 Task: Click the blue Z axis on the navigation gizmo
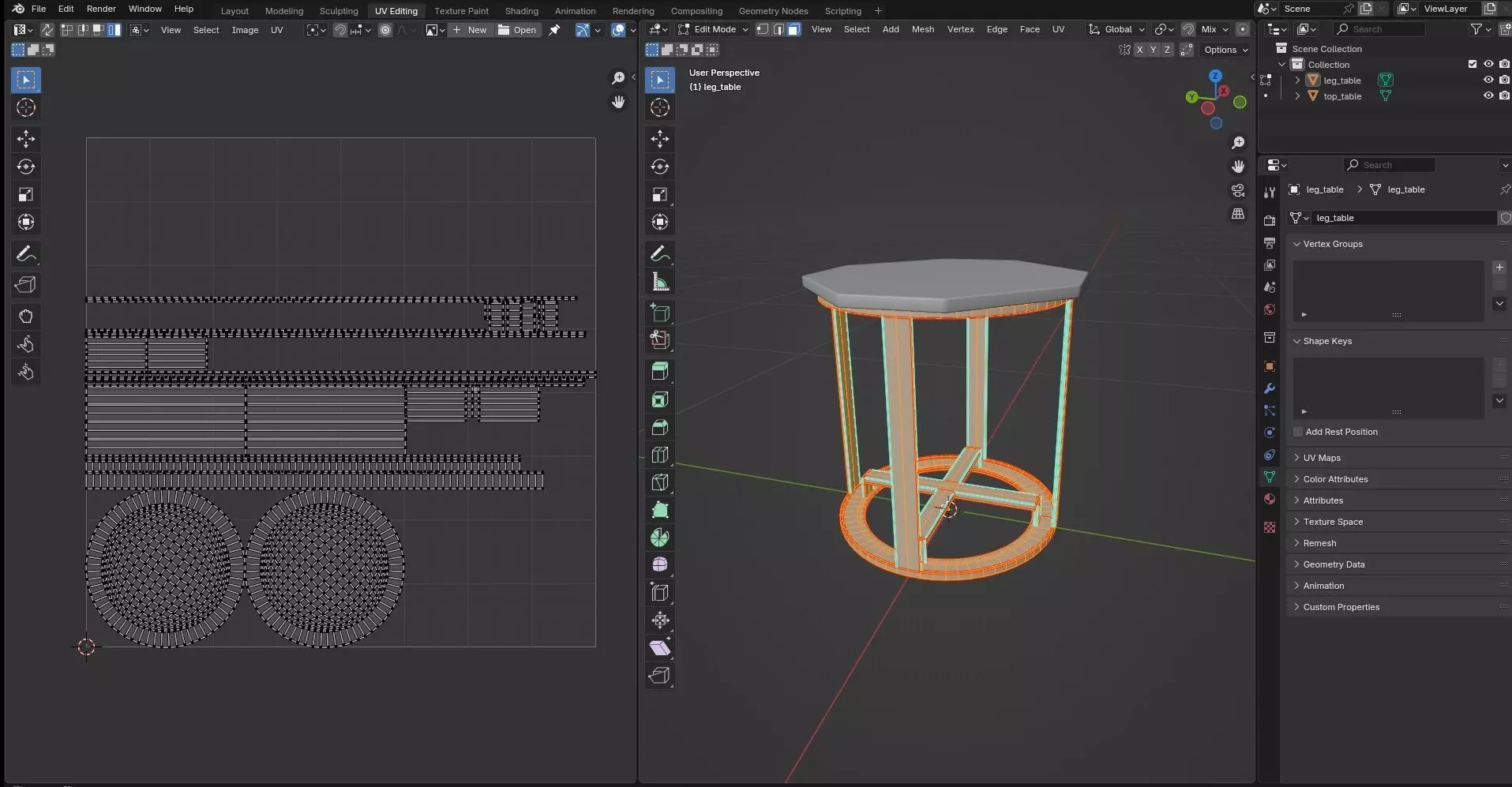[1215, 76]
